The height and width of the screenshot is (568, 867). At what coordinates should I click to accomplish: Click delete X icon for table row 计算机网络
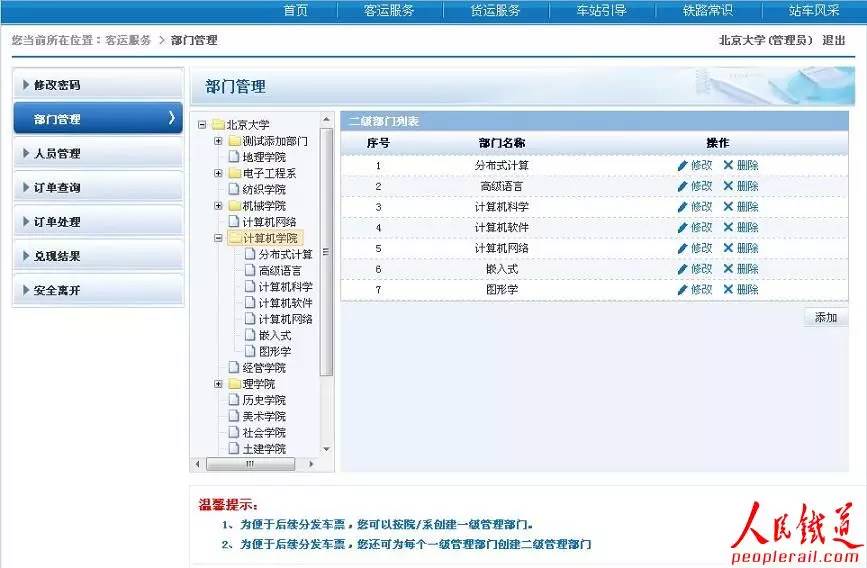coord(728,248)
